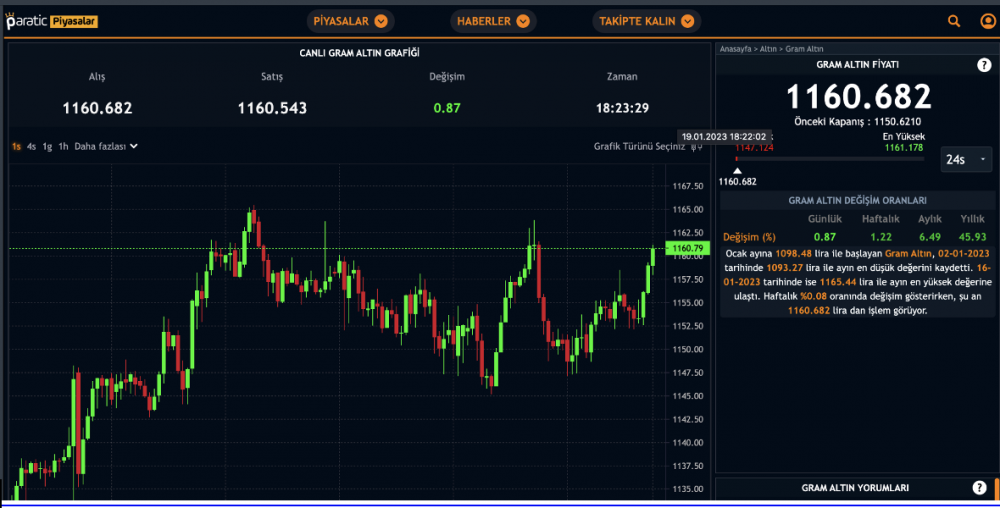Select the 1s chart interval
This screenshot has width=1000, height=508.
(x=16, y=146)
